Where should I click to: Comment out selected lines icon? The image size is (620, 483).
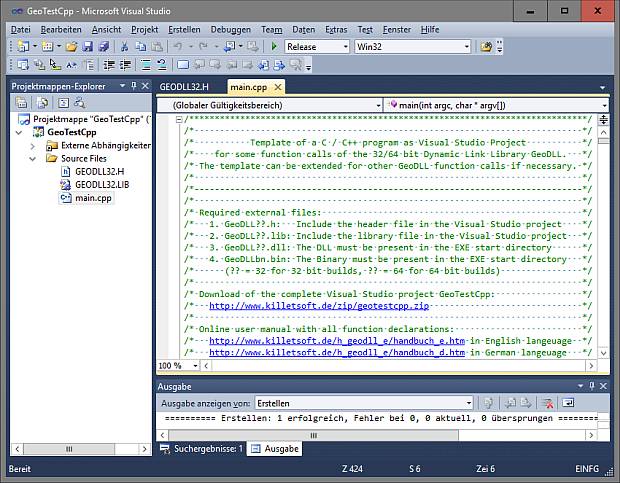[146, 65]
